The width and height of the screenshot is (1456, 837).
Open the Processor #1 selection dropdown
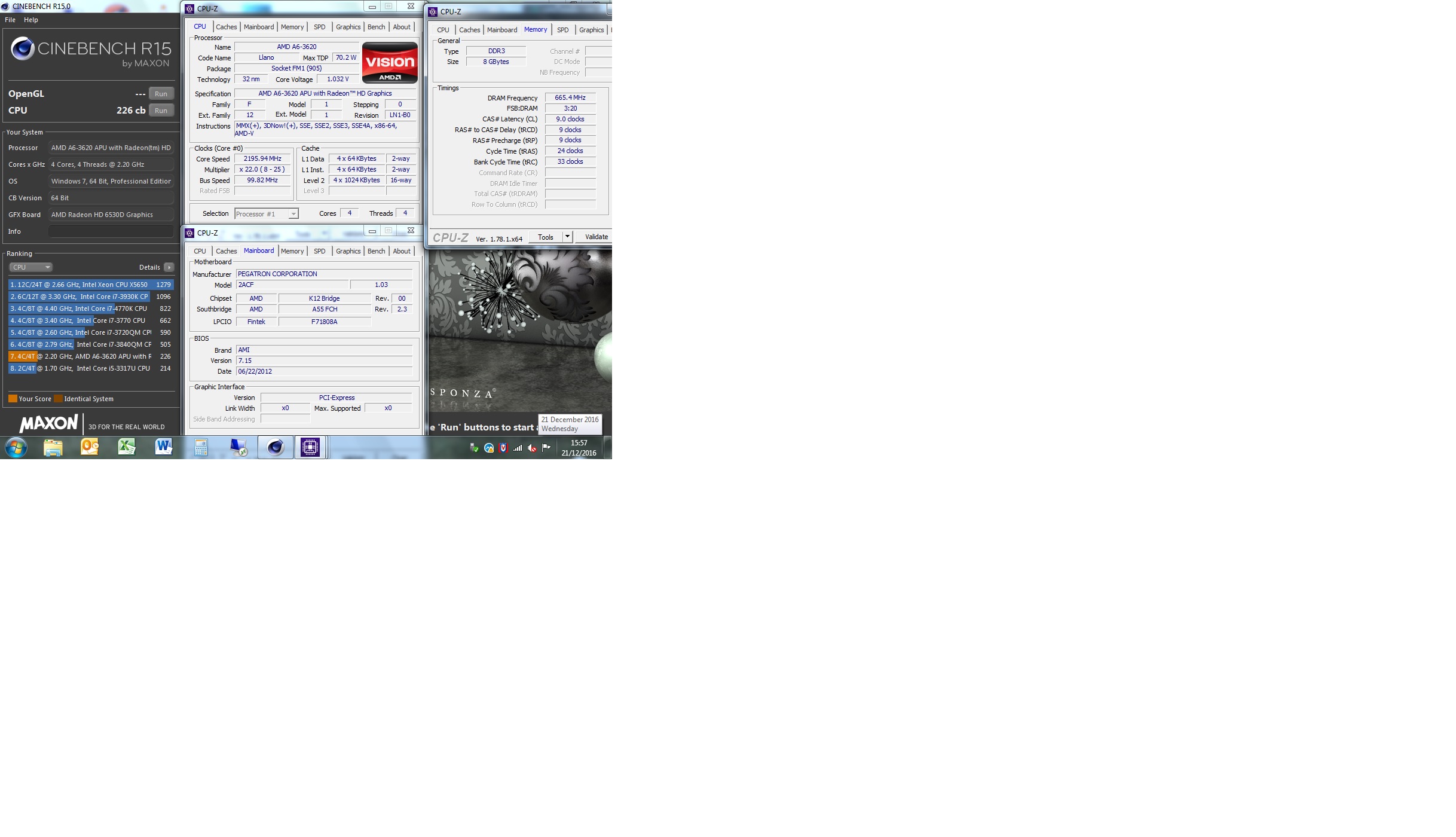[267, 214]
